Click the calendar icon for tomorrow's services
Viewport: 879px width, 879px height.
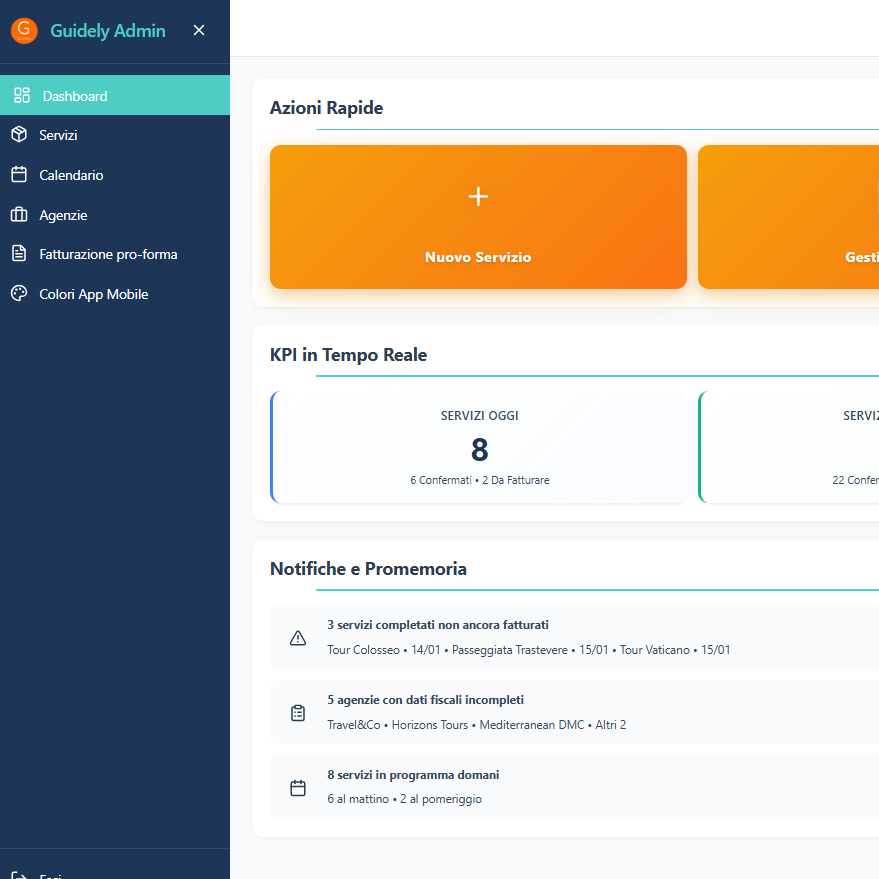pyautogui.click(x=298, y=788)
